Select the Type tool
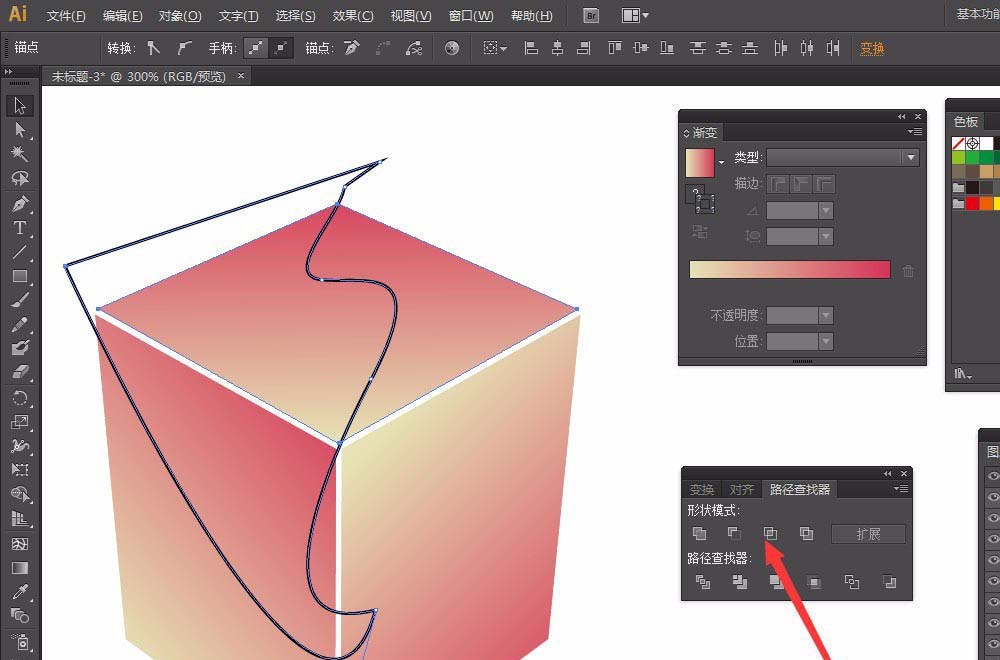 pyautogui.click(x=19, y=228)
